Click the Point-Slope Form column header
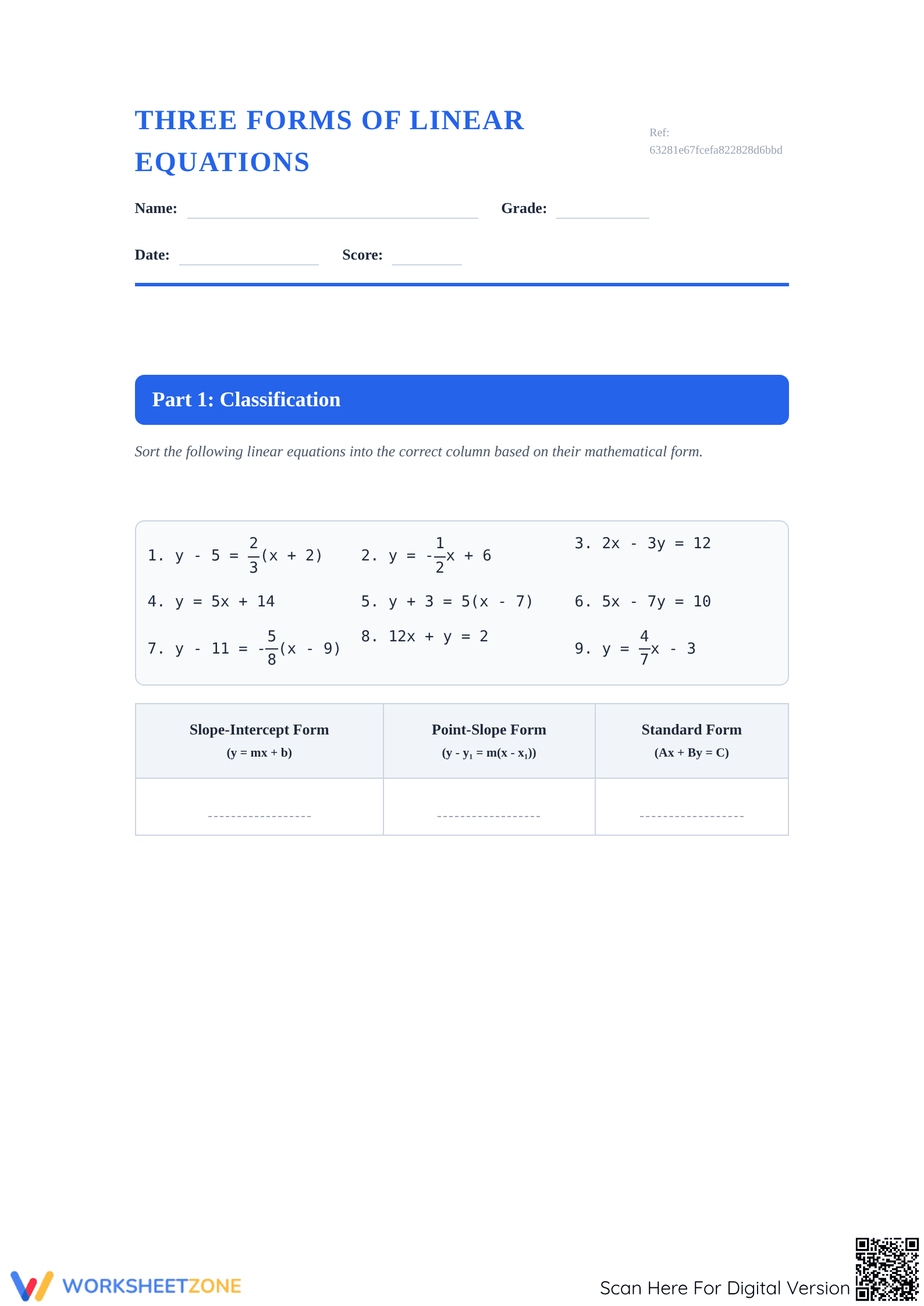This screenshot has height=1306, width=924. (489, 740)
